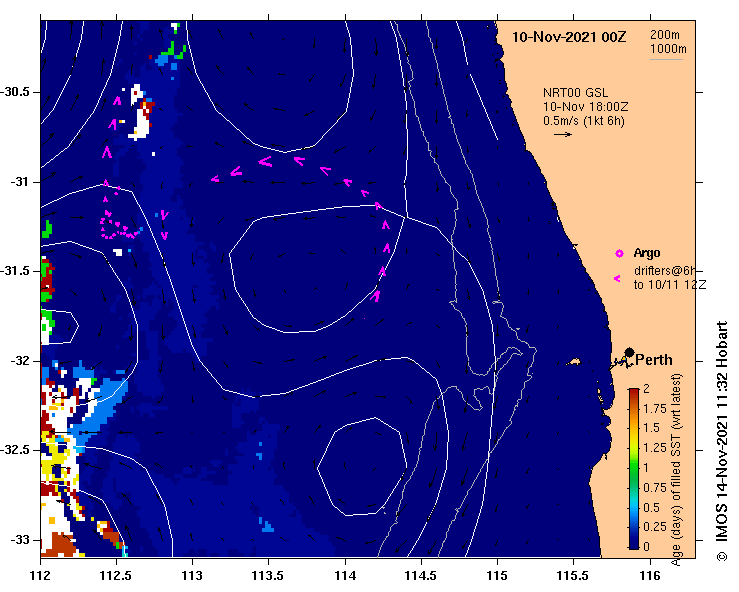Screen dimensions: 739x592
Task: Click the SST age color bar
Action: (x=634, y=469)
